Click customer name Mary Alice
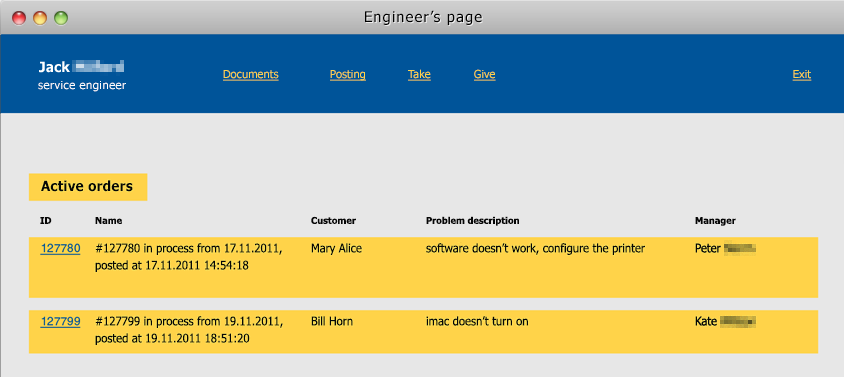The image size is (844, 377). click(x=336, y=249)
